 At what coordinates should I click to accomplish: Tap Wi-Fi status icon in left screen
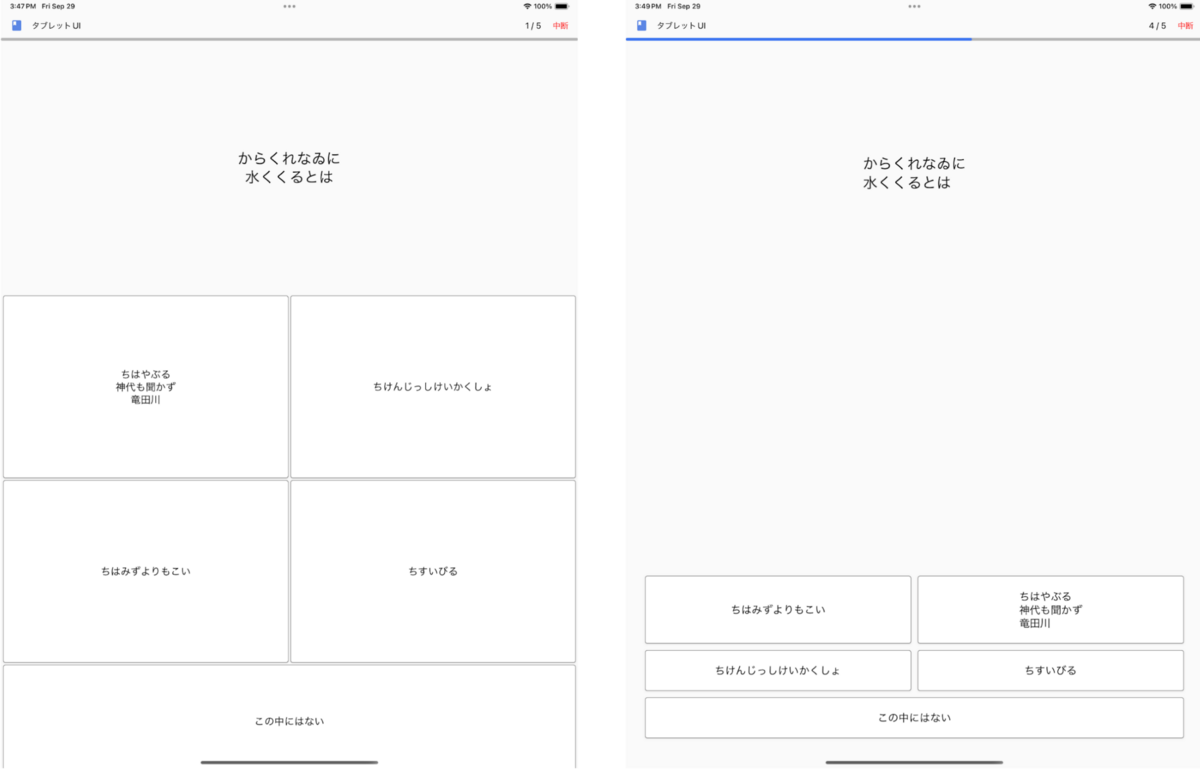point(527,6)
